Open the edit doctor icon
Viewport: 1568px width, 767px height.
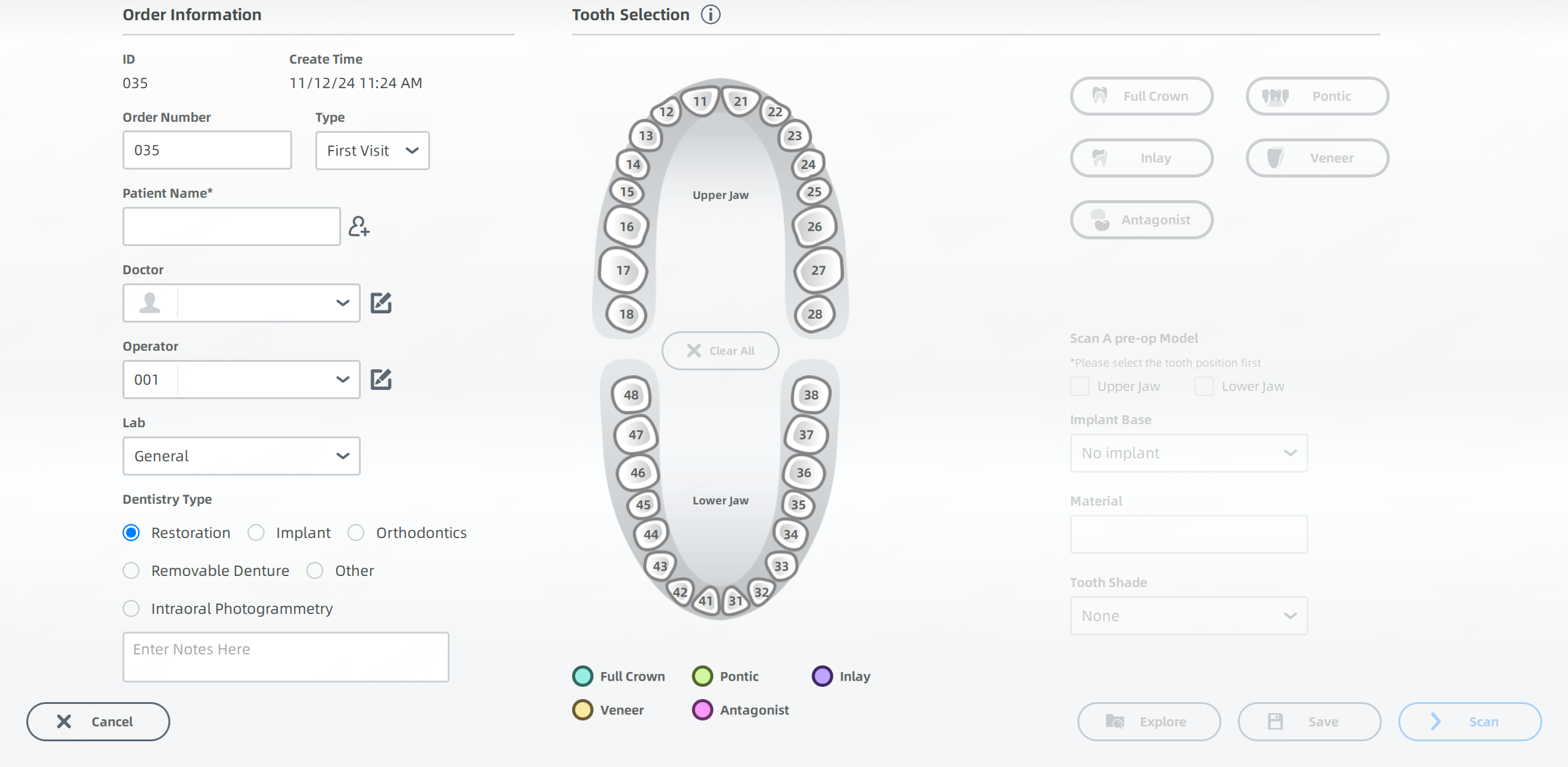pyautogui.click(x=381, y=303)
